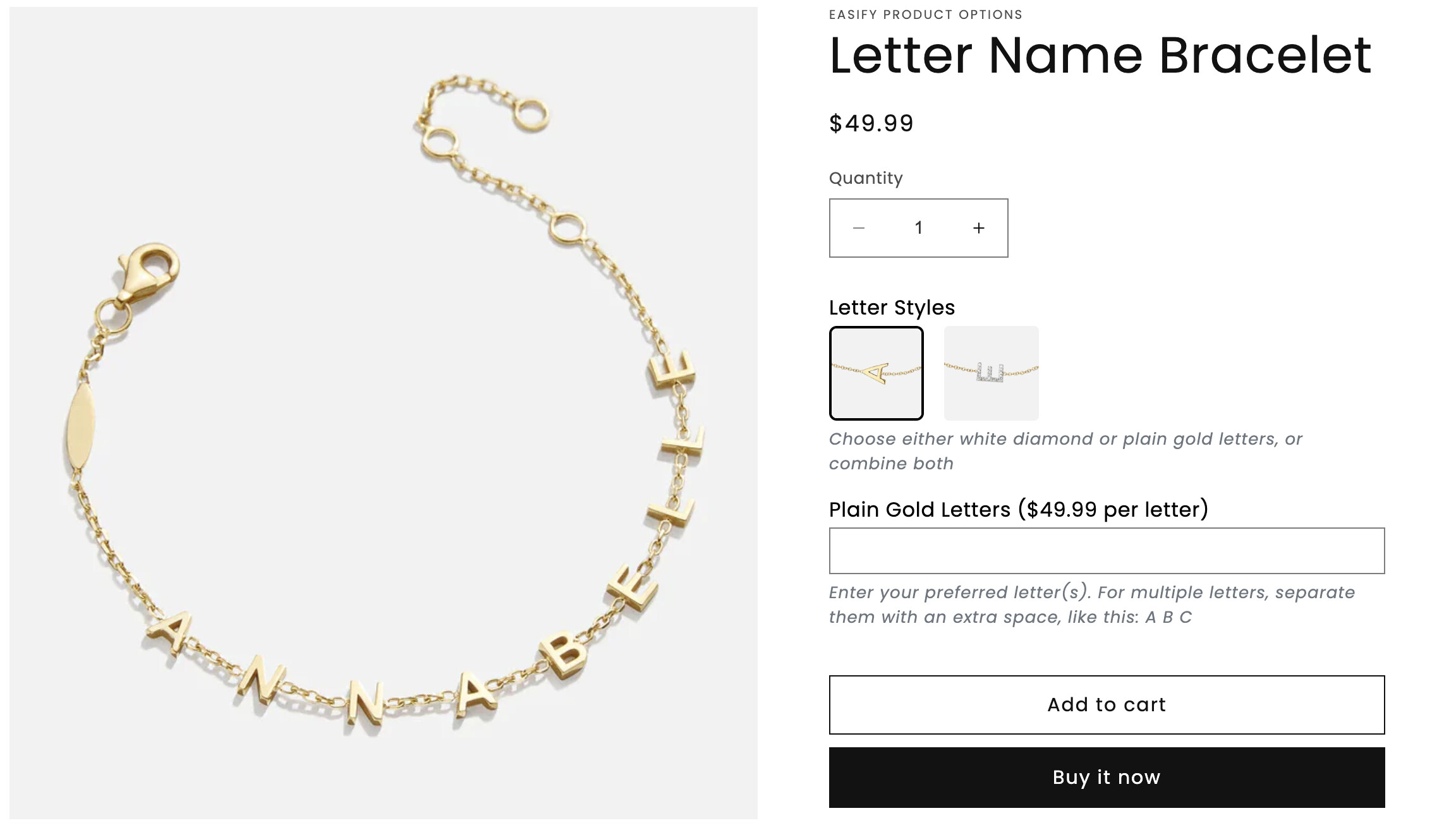Click the Letter Name Bracelet title
This screenshot has width=1456, height=830.
pyautogui.click(x=1100, y=56)
